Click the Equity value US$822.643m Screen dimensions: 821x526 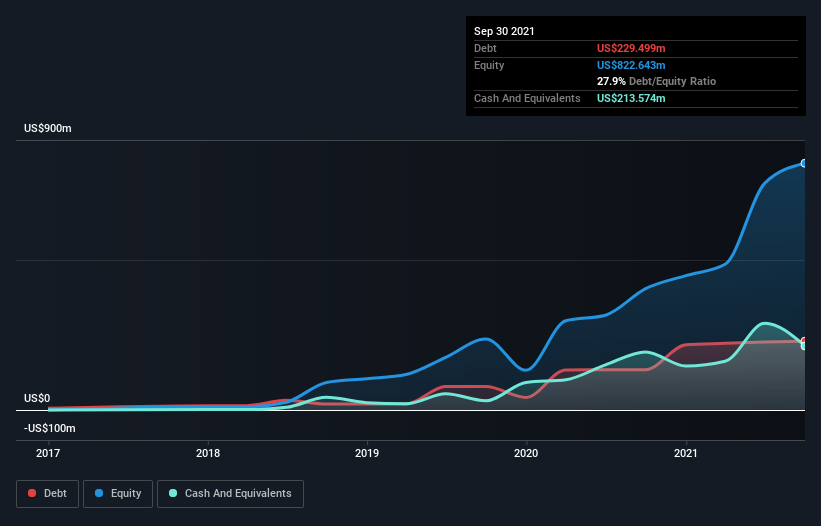tap(631, 65)
